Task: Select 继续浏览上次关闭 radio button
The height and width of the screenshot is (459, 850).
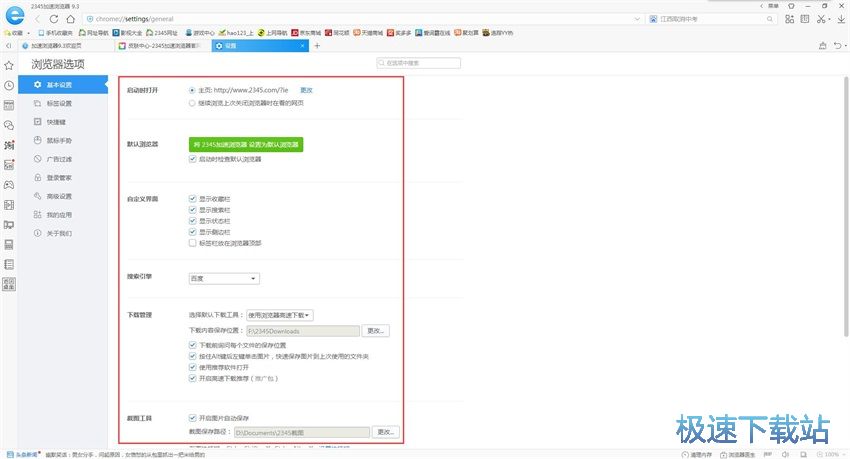Action: 192,103
